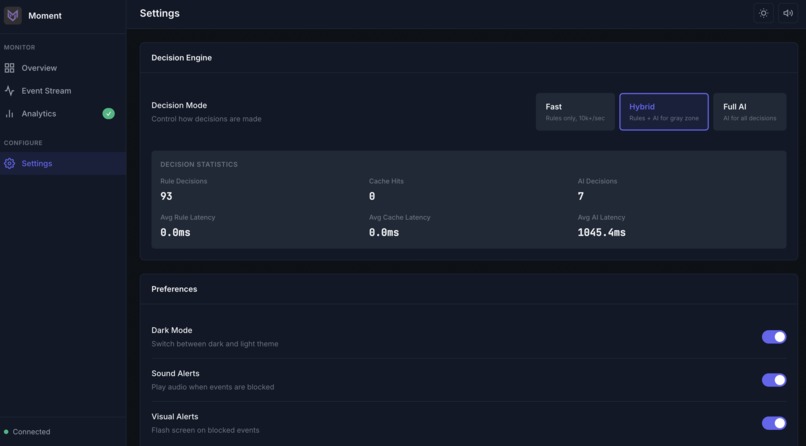This screenshot has height=446, width=806.
Task: Click the Analytics bar chart icon
Action: (9, 114)
